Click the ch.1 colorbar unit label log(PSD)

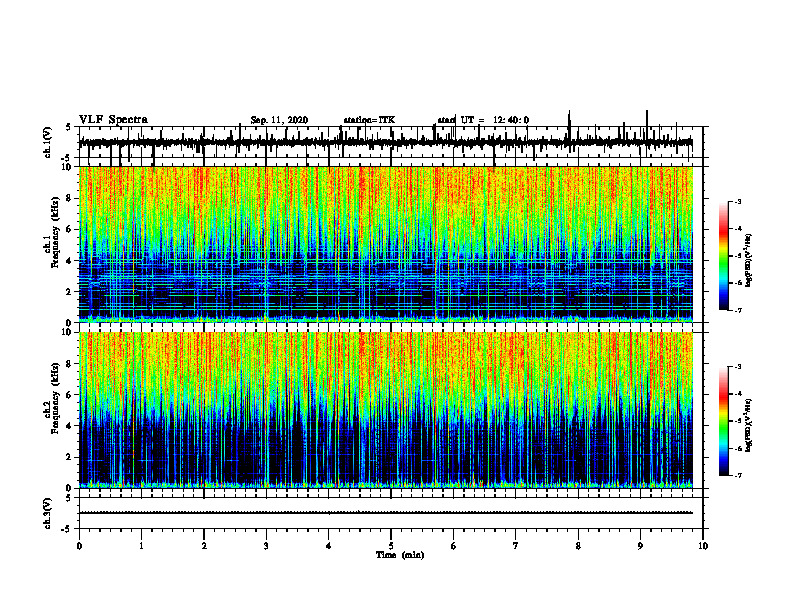(749, 260)
